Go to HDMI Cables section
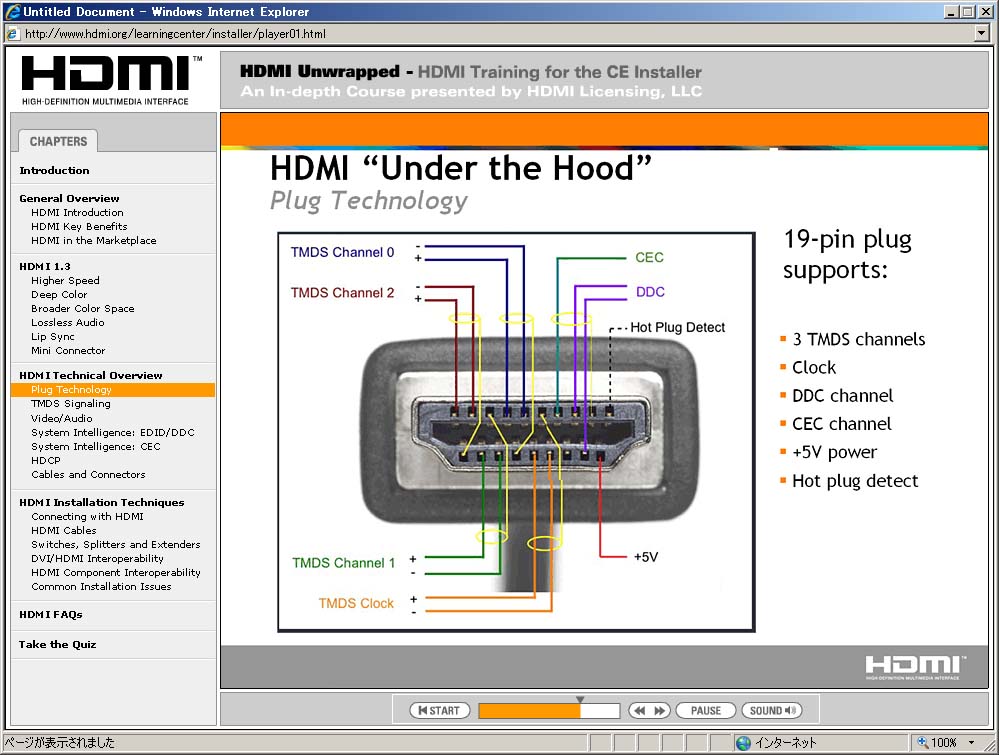This screenshot has width=999, height=755. coord(64,530)
